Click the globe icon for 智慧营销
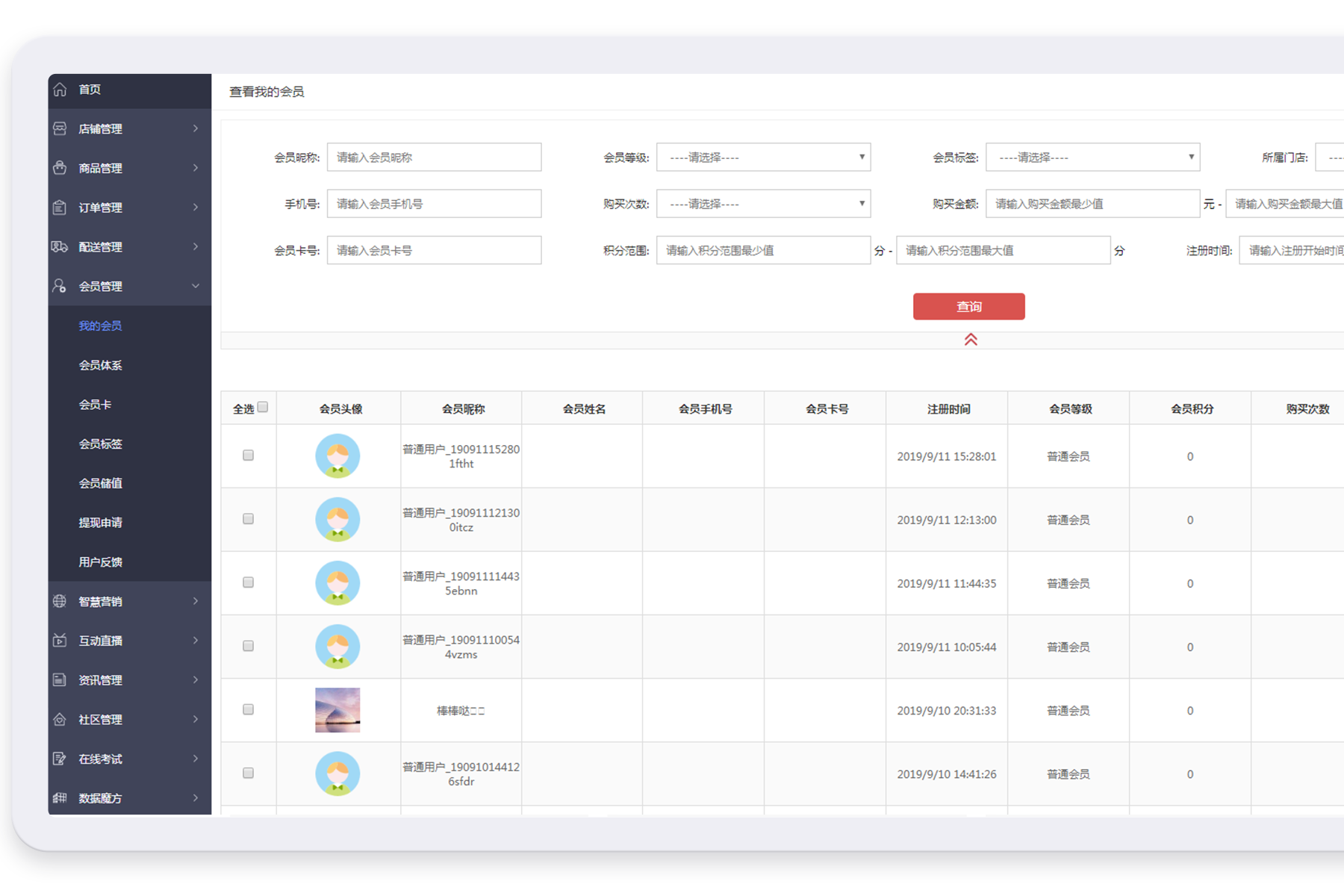 [x=60, y=601]
